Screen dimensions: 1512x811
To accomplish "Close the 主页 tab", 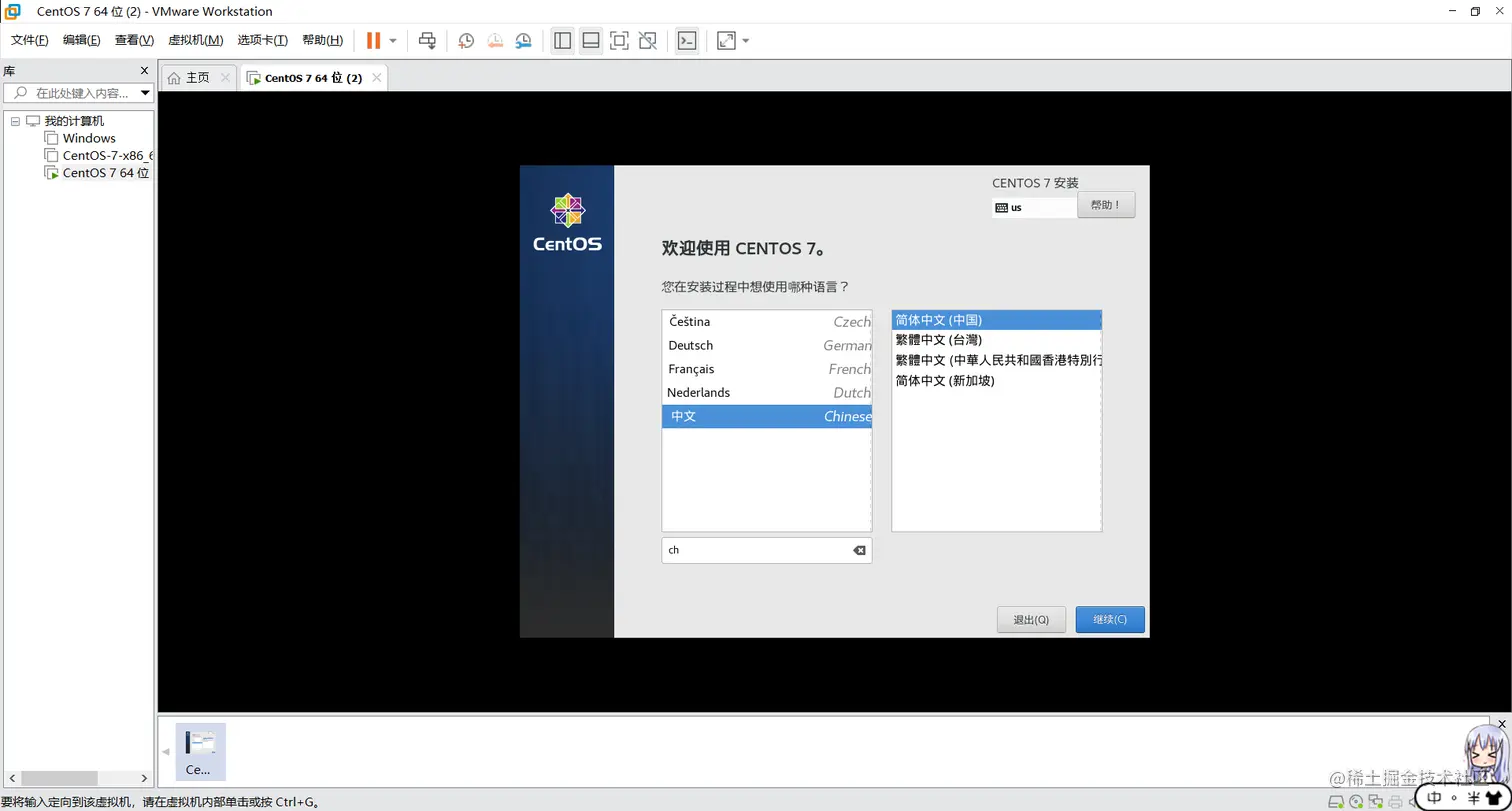I will coord(225,78).
